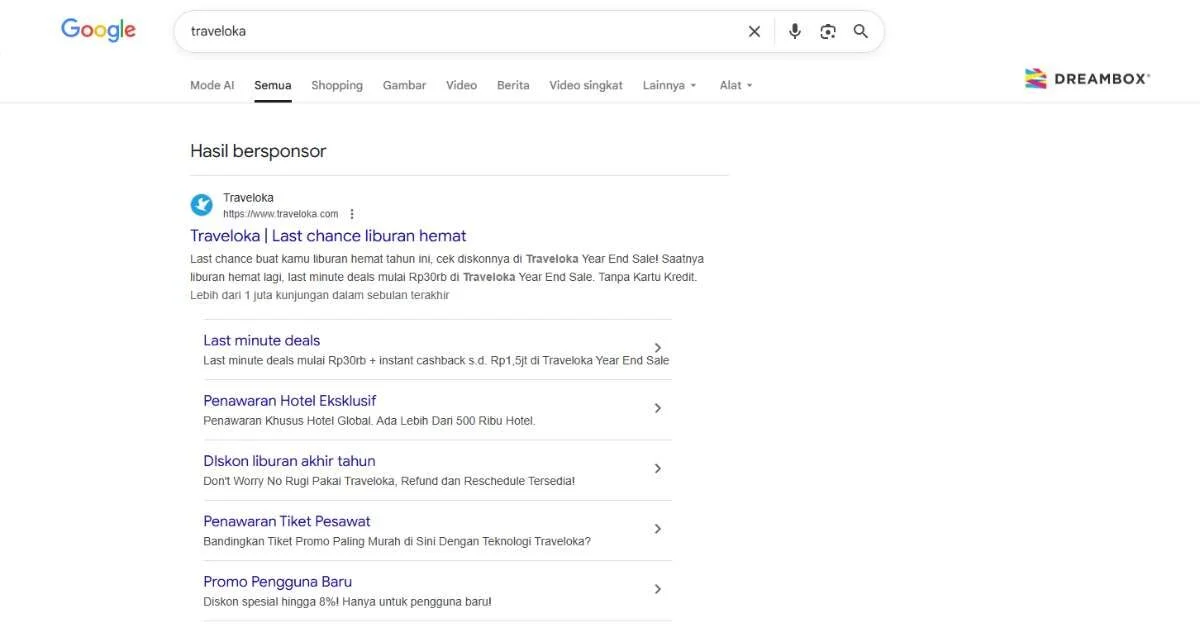
Task: Click the Hasil bersponsor heading
Action: 258,151
